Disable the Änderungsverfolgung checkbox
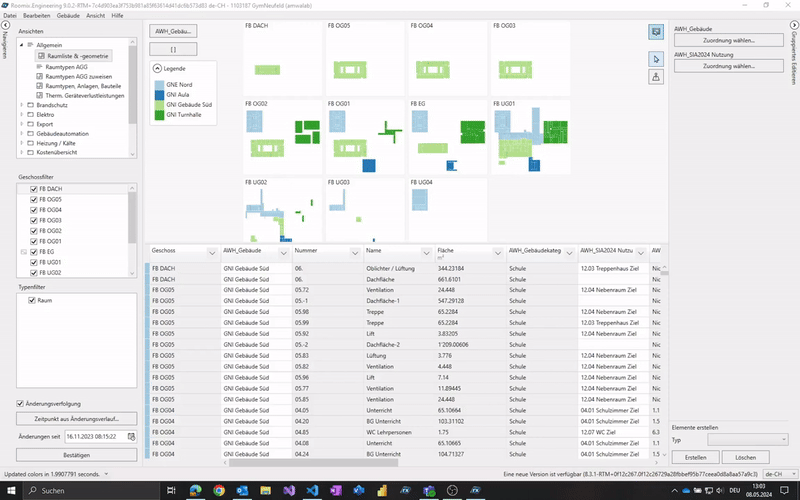This screenshot has height=500, width=800. (x=21, y=403)
